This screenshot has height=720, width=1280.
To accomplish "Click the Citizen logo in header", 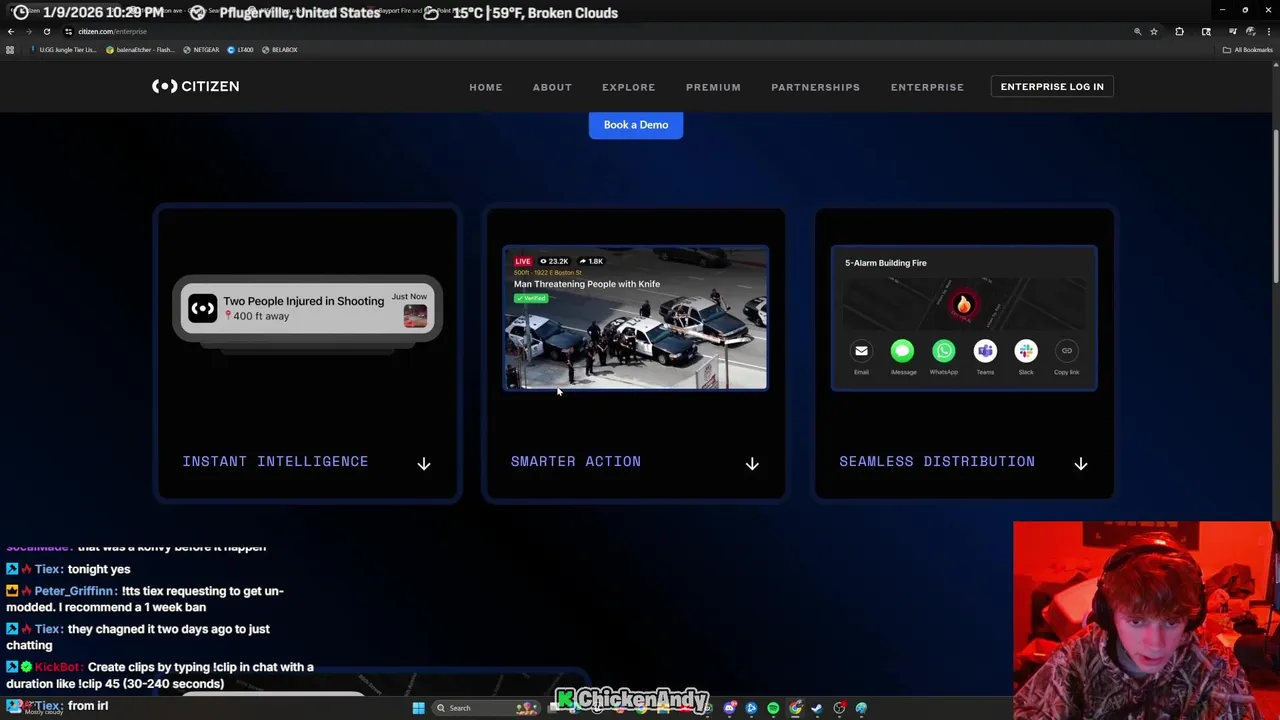I will (x=195, y=86).
